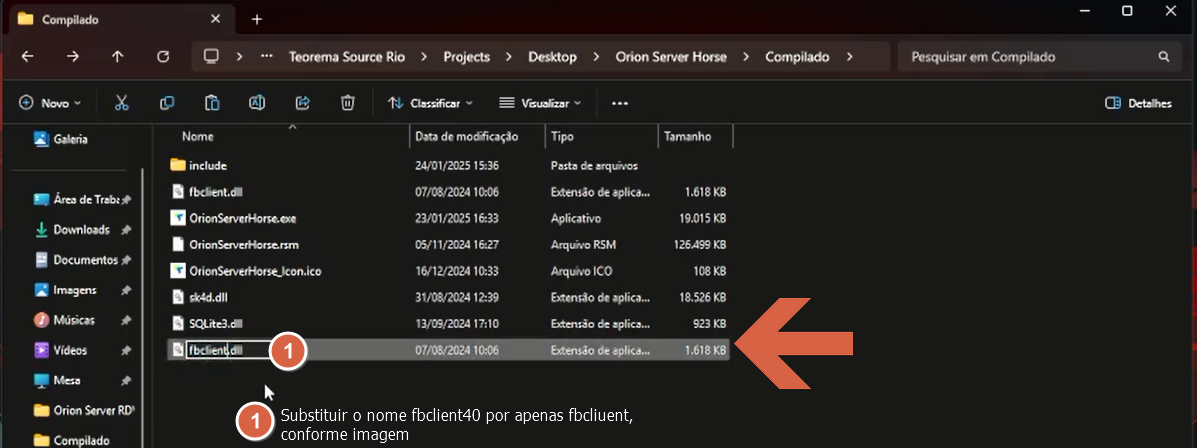Click the search magnifier icon
The height and width of the screenshot is (448, 1197).
[1163, 56]
